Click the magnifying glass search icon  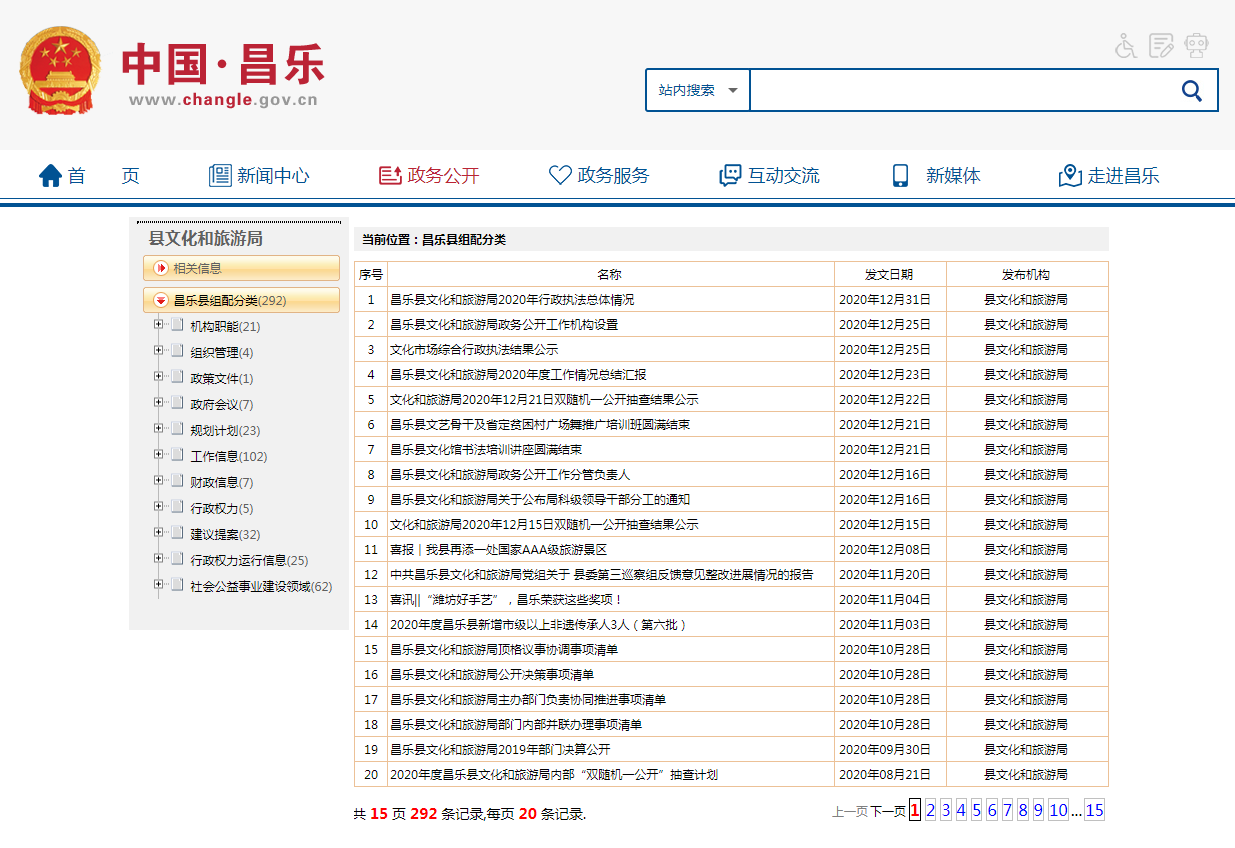pyautogui.click(x=1191, y=90)
